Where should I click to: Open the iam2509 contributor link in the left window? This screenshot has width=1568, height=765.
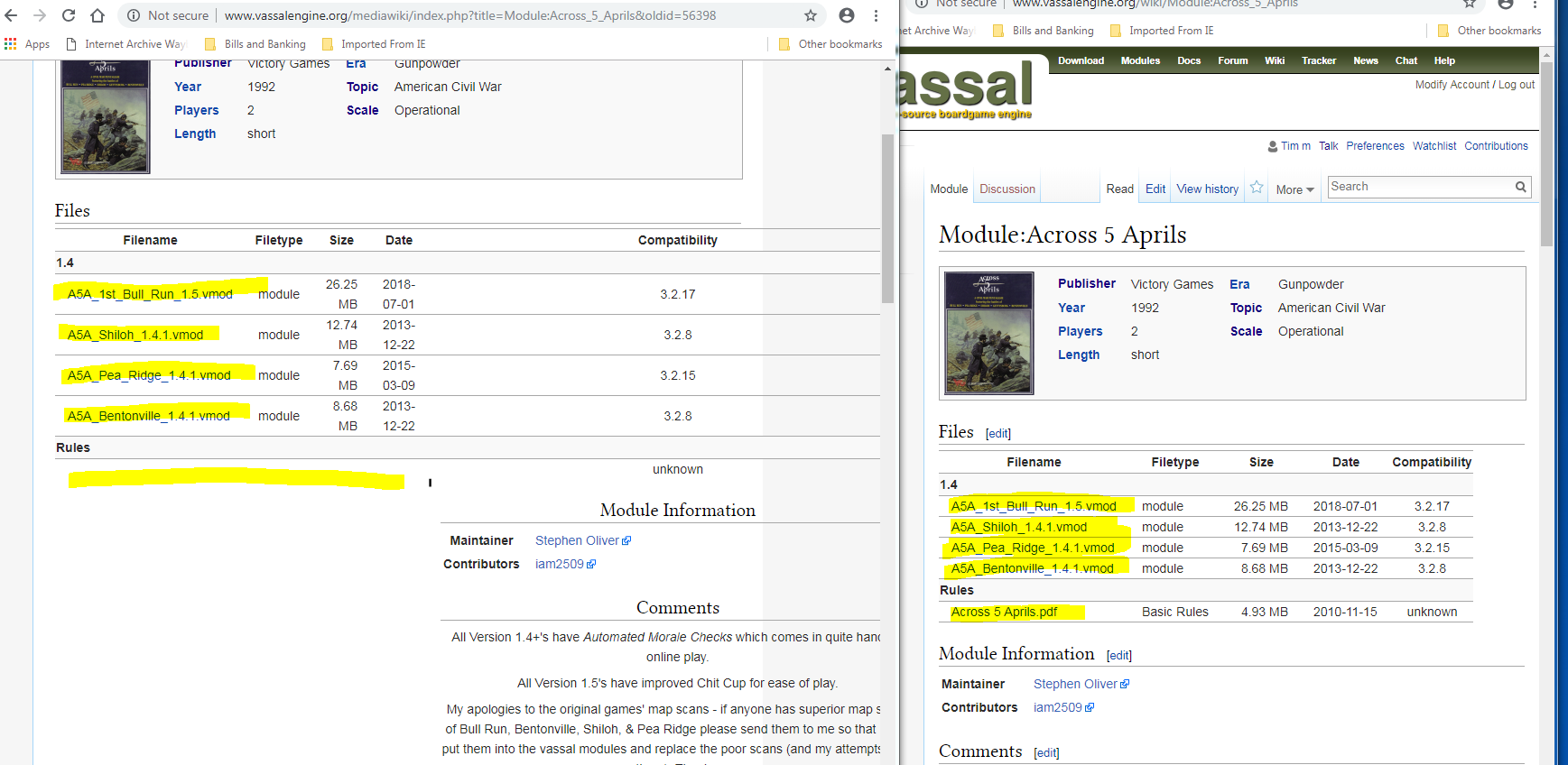click(565, 564)
